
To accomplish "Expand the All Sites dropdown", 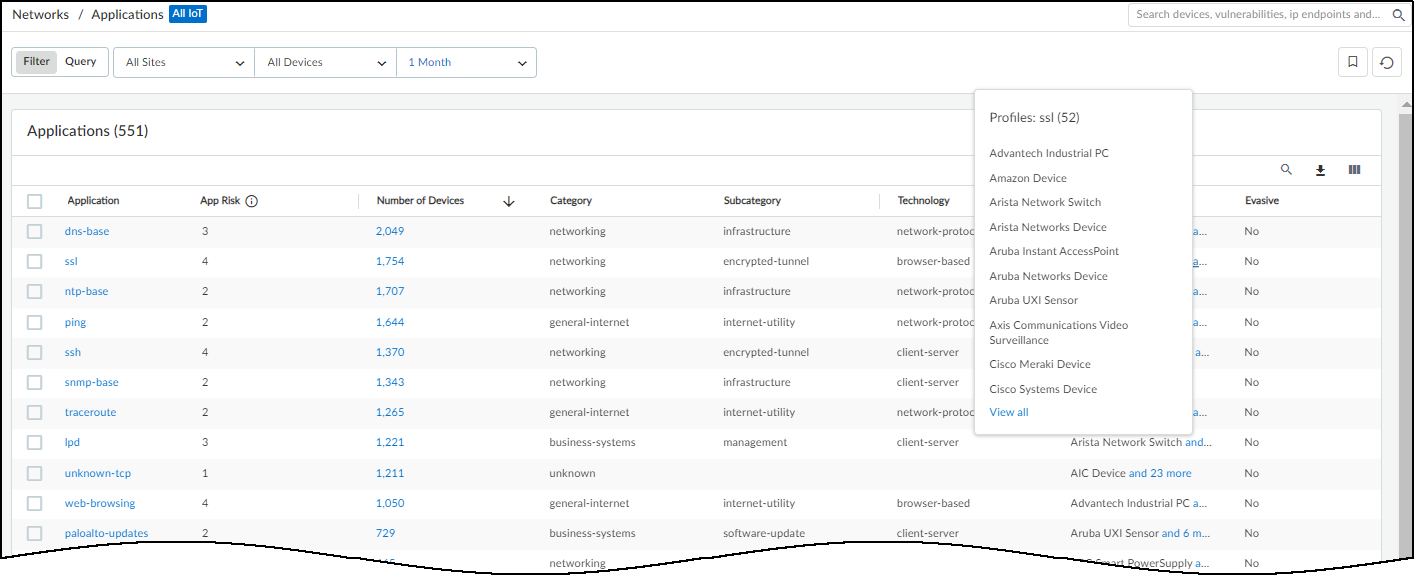I will point(184,62).
